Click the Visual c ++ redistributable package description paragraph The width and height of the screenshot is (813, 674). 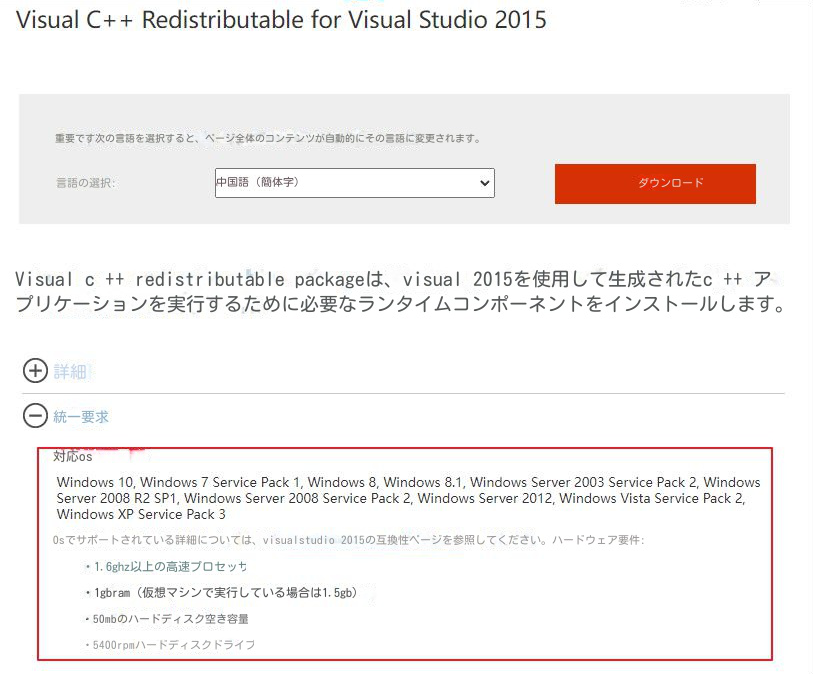coord(399,291)
